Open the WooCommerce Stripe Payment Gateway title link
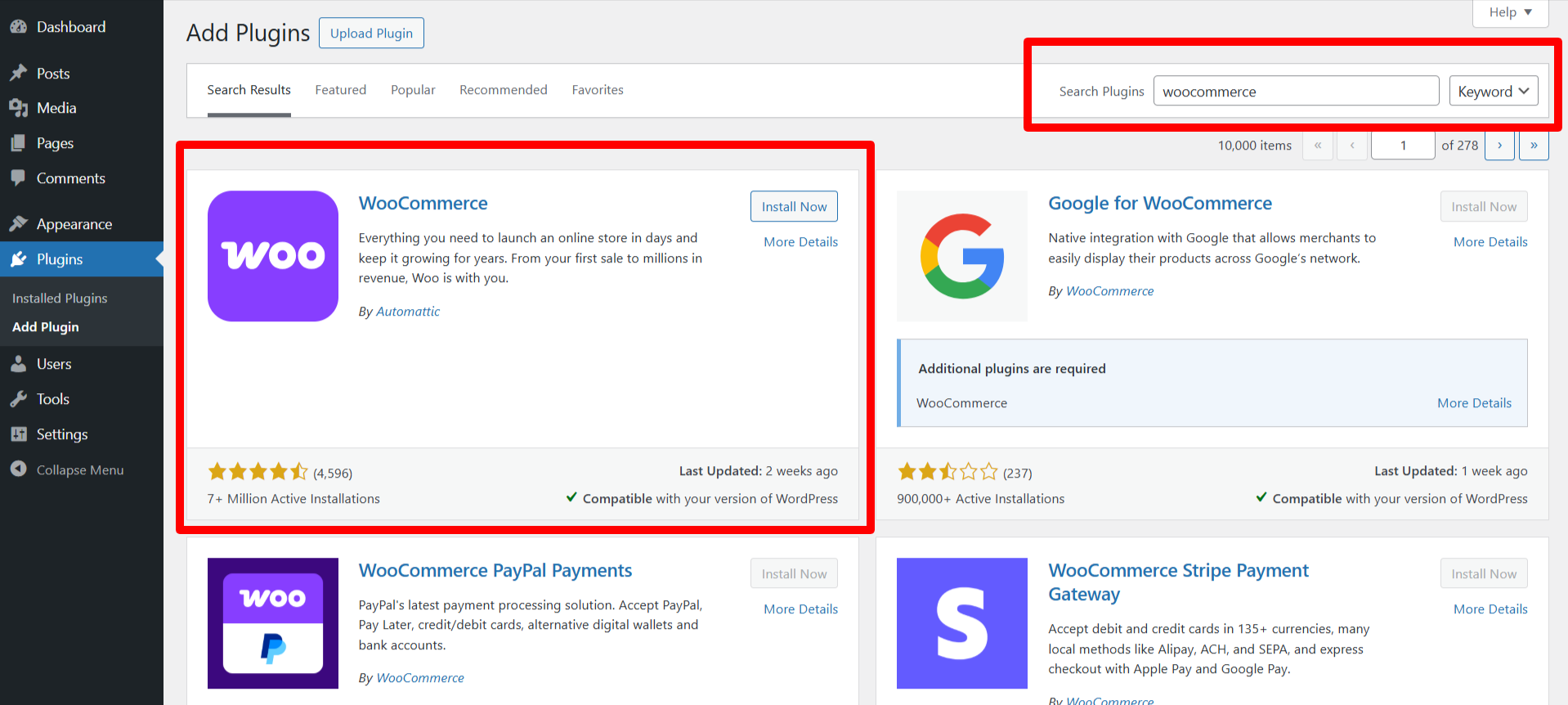Viewport: 1568px width, 705px height. 1179,582
